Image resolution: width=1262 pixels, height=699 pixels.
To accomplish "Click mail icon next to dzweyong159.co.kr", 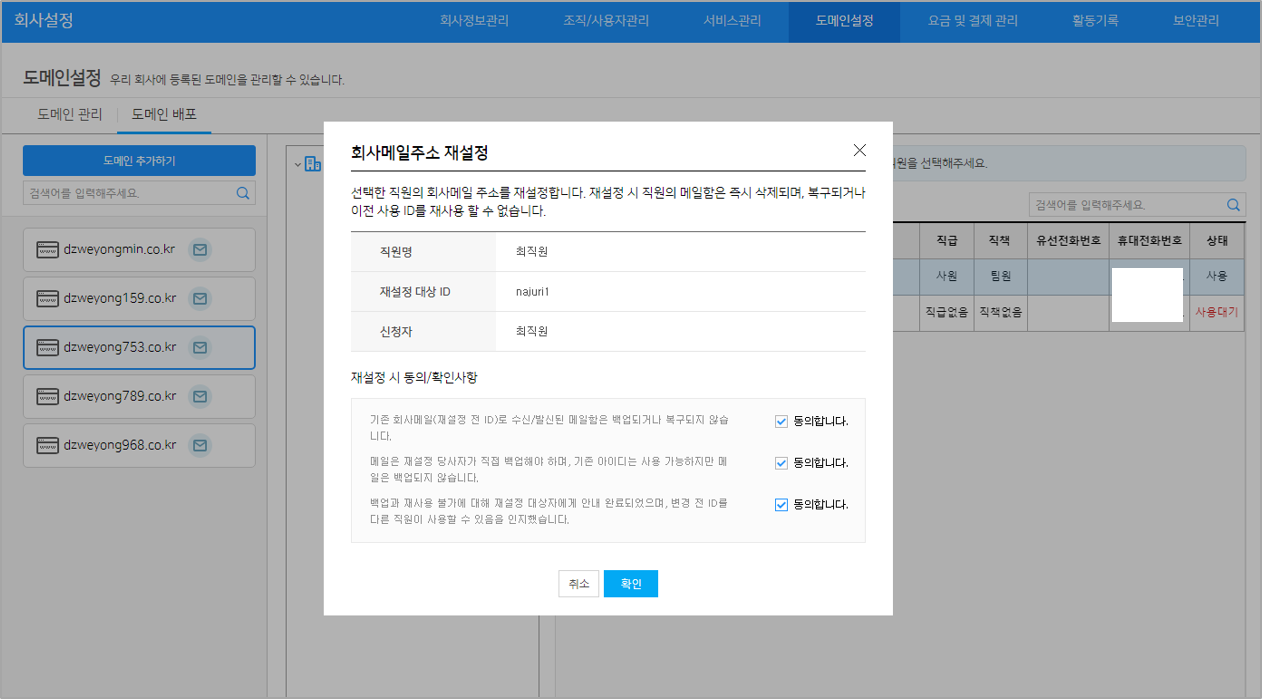I will tap(200, 298).
